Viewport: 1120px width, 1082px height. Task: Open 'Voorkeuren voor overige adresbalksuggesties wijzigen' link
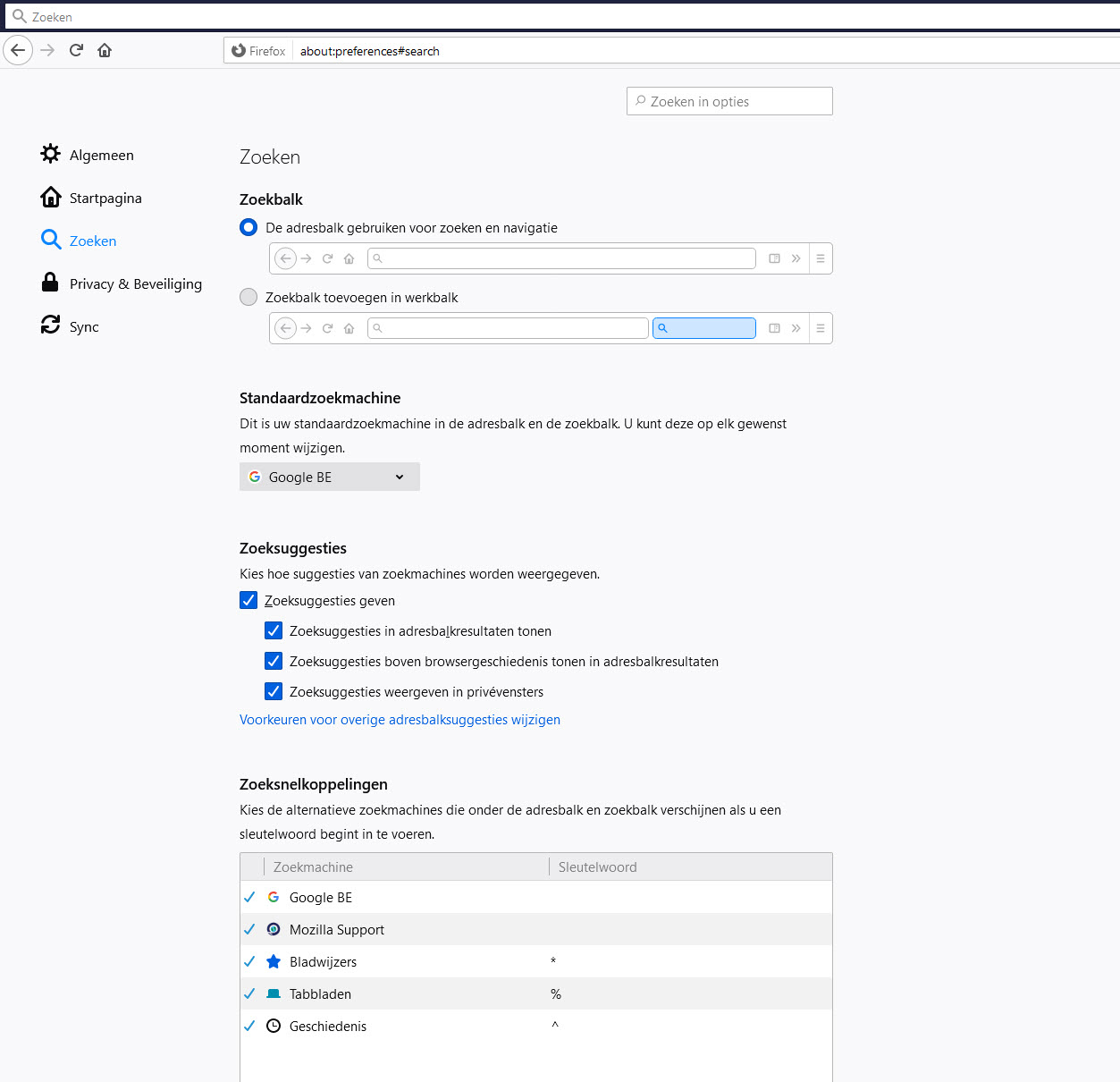400,720
